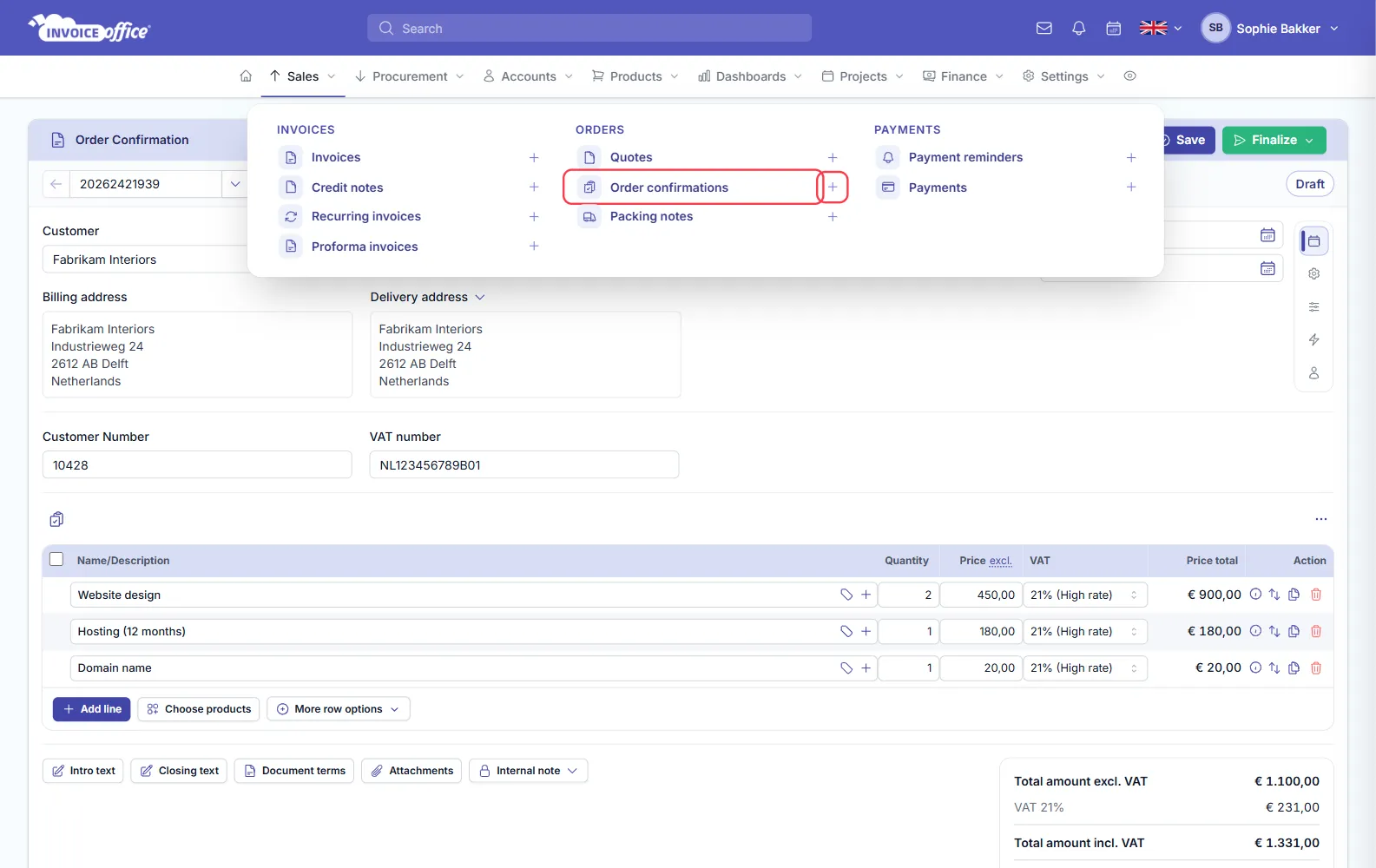Screen dimensions: 1376x868
Task: Open the Internal note dropdown
Action: click(x=529, y=771)
